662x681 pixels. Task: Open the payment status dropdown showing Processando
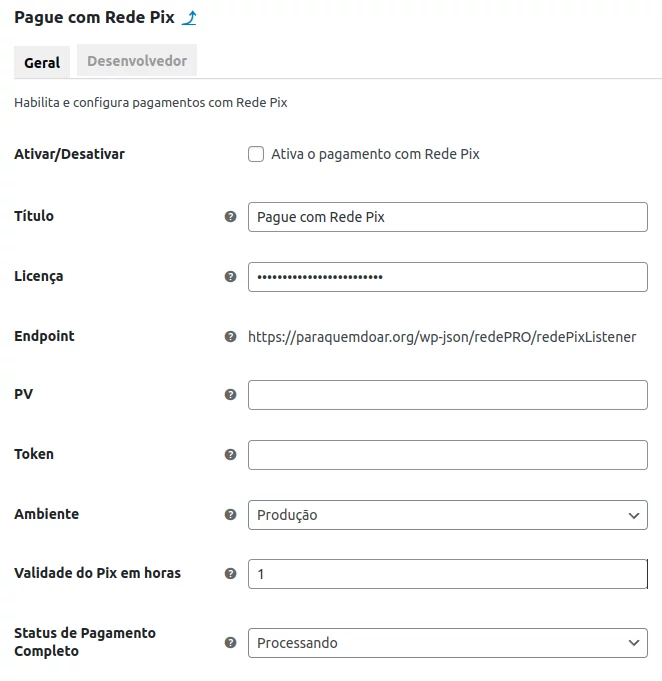click(x=447, y=643)
